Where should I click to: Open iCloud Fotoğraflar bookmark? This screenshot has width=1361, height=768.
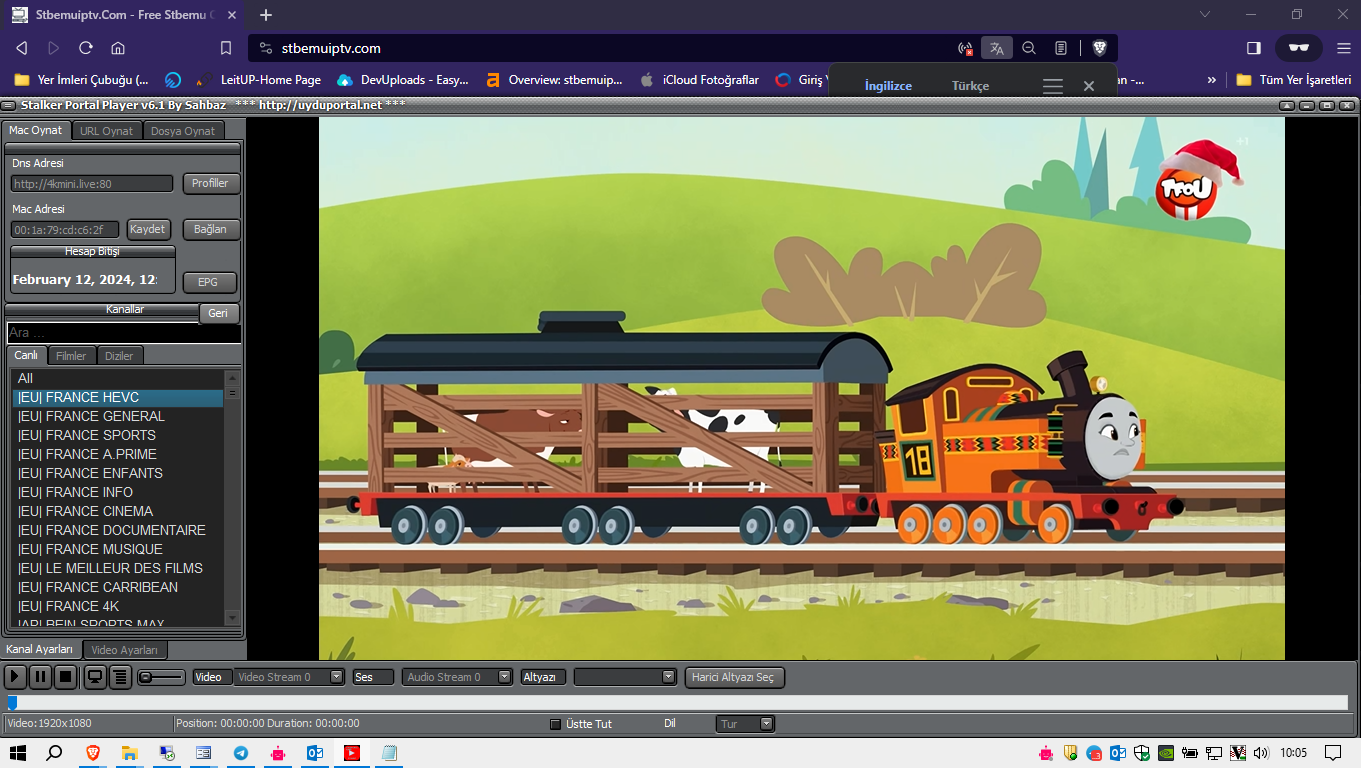699,80
